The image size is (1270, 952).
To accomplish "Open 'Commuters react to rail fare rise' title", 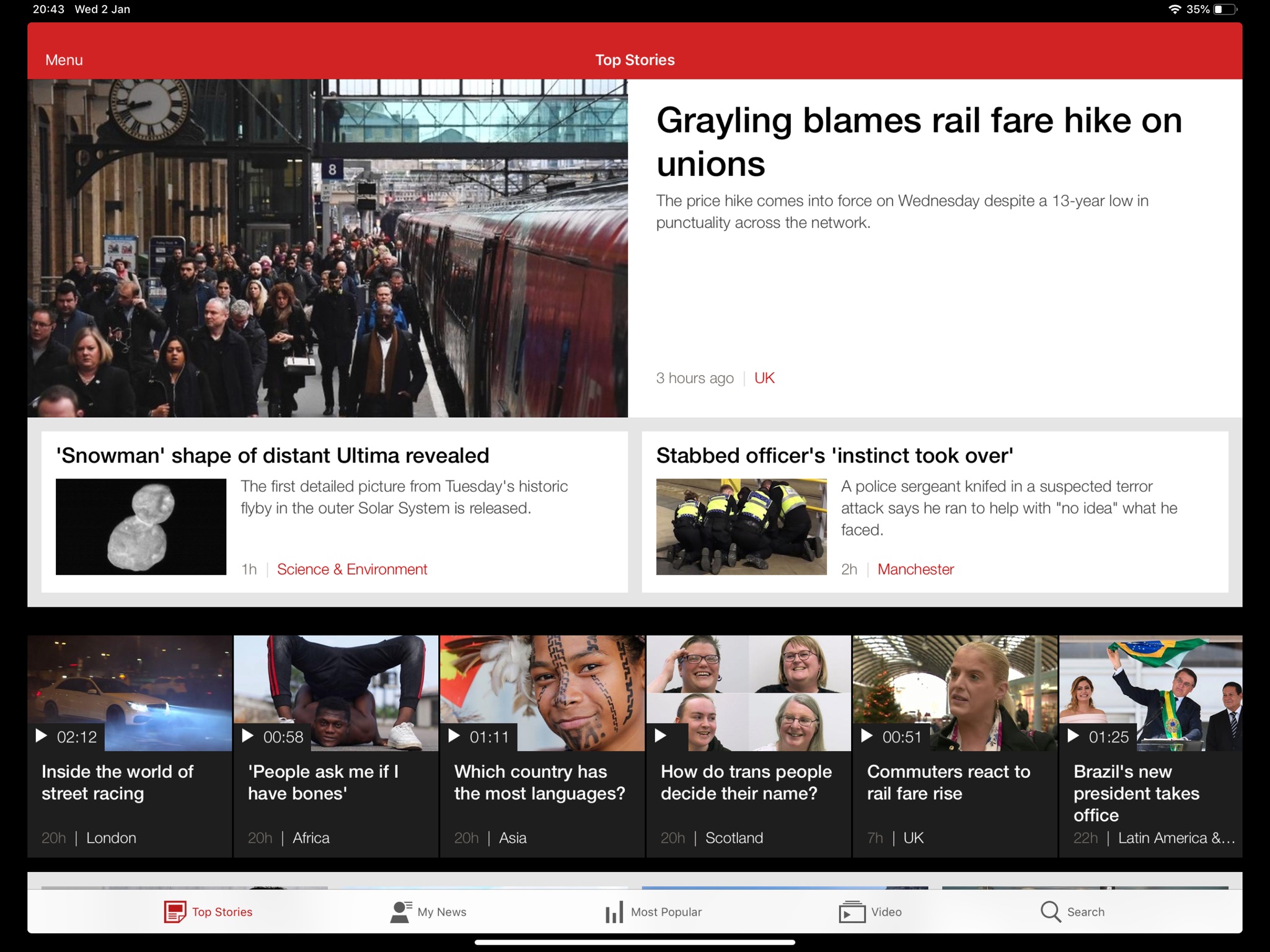I will point(949,782).
